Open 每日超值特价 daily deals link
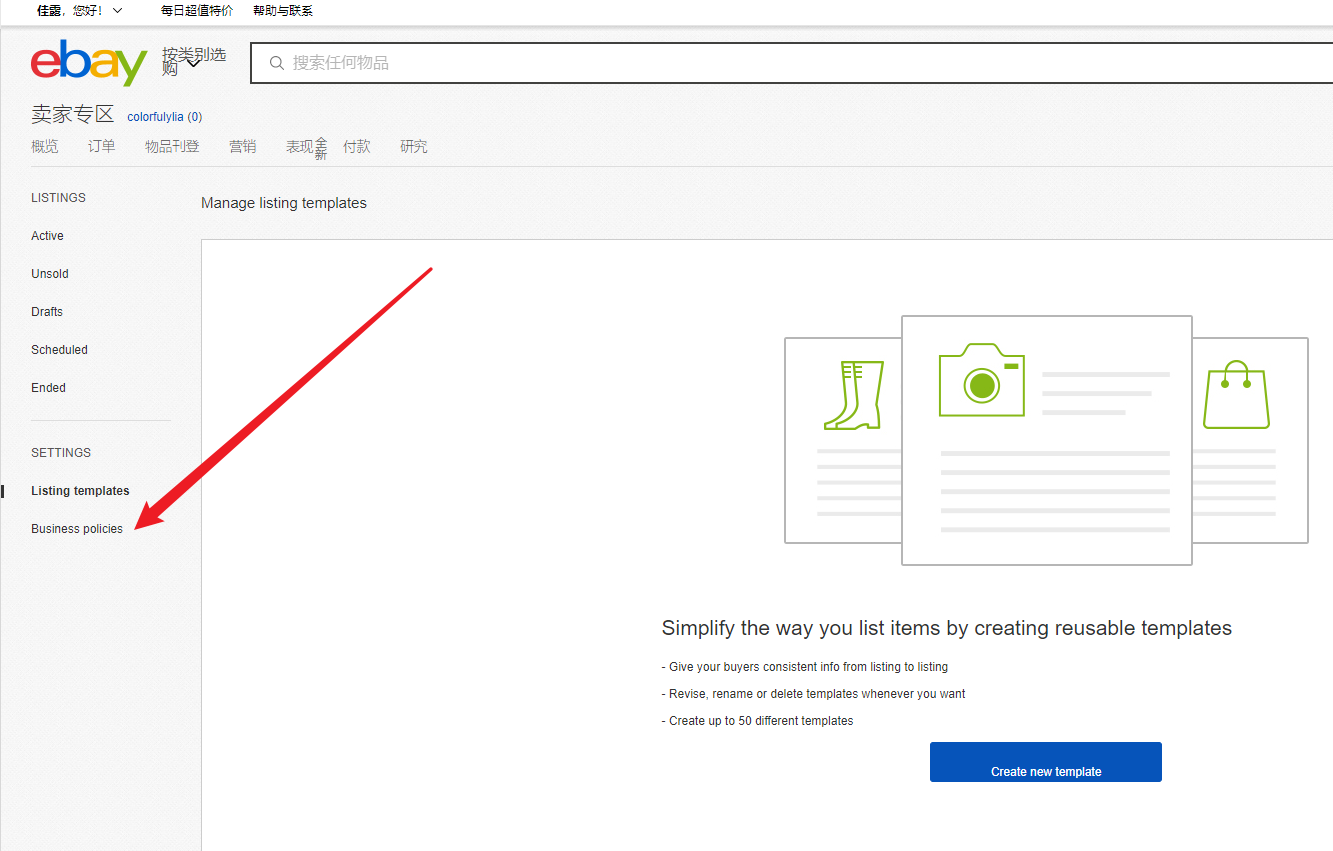 197,10
